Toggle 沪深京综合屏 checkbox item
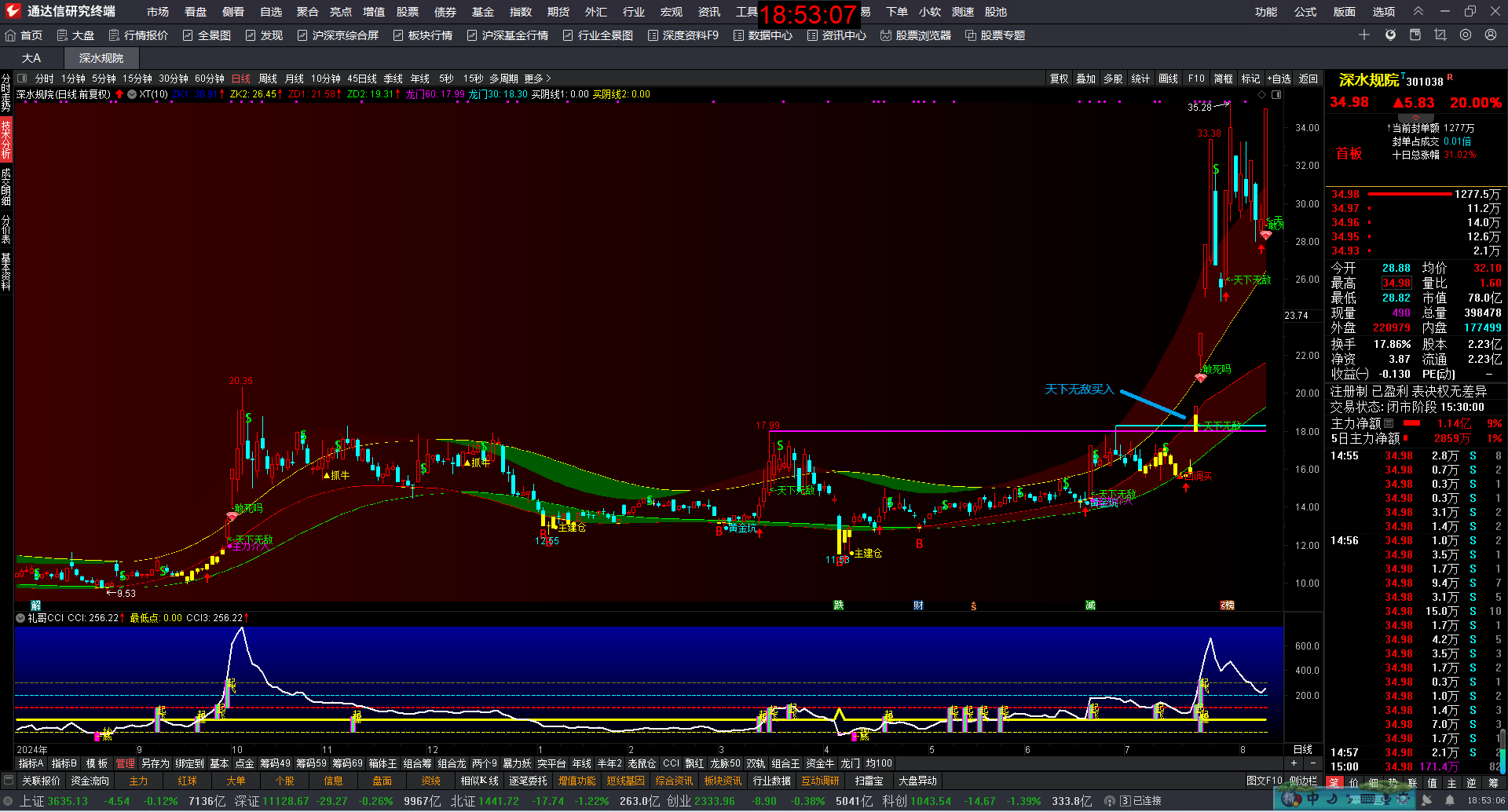Viewport: 1508px width, 812px height. pos(338,35)
